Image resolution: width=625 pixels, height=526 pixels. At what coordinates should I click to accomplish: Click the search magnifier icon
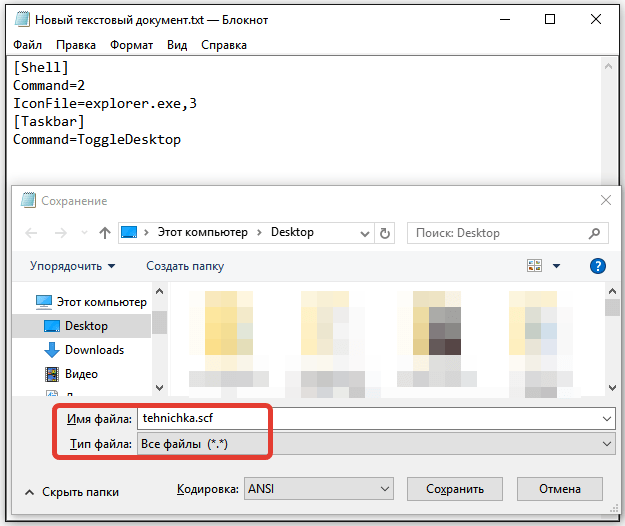point(594,233)
